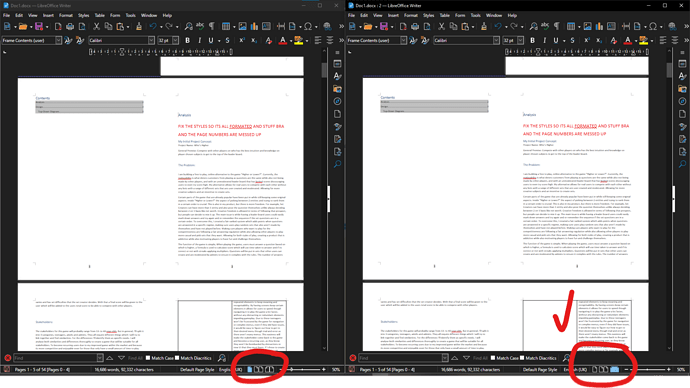Viewport: 690px width, 388px height.
Task: Expand Insert Table dropdown arrow in left window
Action: coord(234,27)
